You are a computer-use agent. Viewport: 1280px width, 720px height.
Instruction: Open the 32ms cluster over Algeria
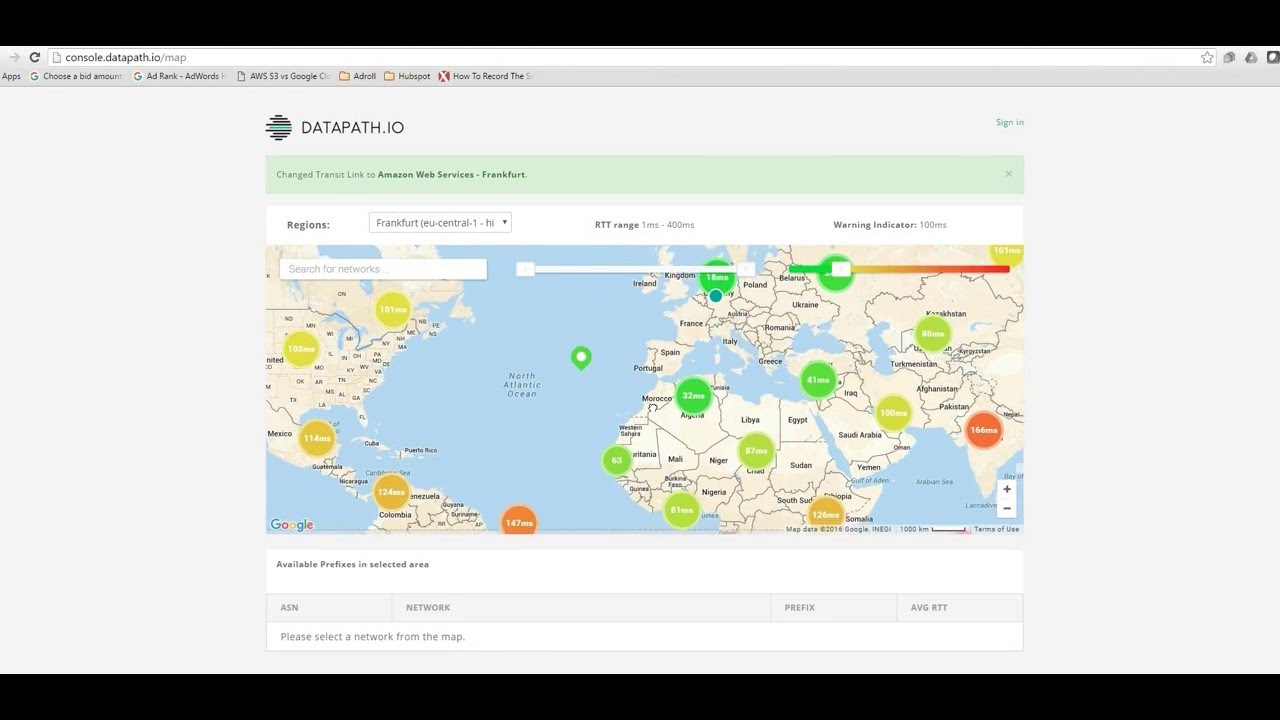click(x=693, y=395)
